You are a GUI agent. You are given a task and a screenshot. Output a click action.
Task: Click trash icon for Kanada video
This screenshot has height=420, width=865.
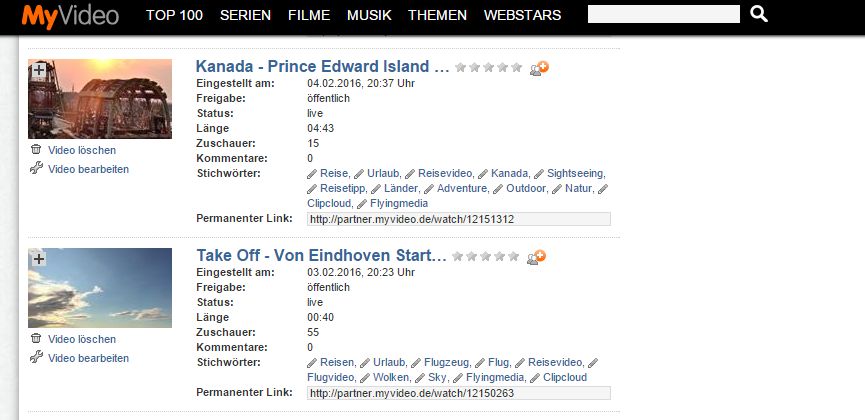pyautogui.click(x=37, y=150)
